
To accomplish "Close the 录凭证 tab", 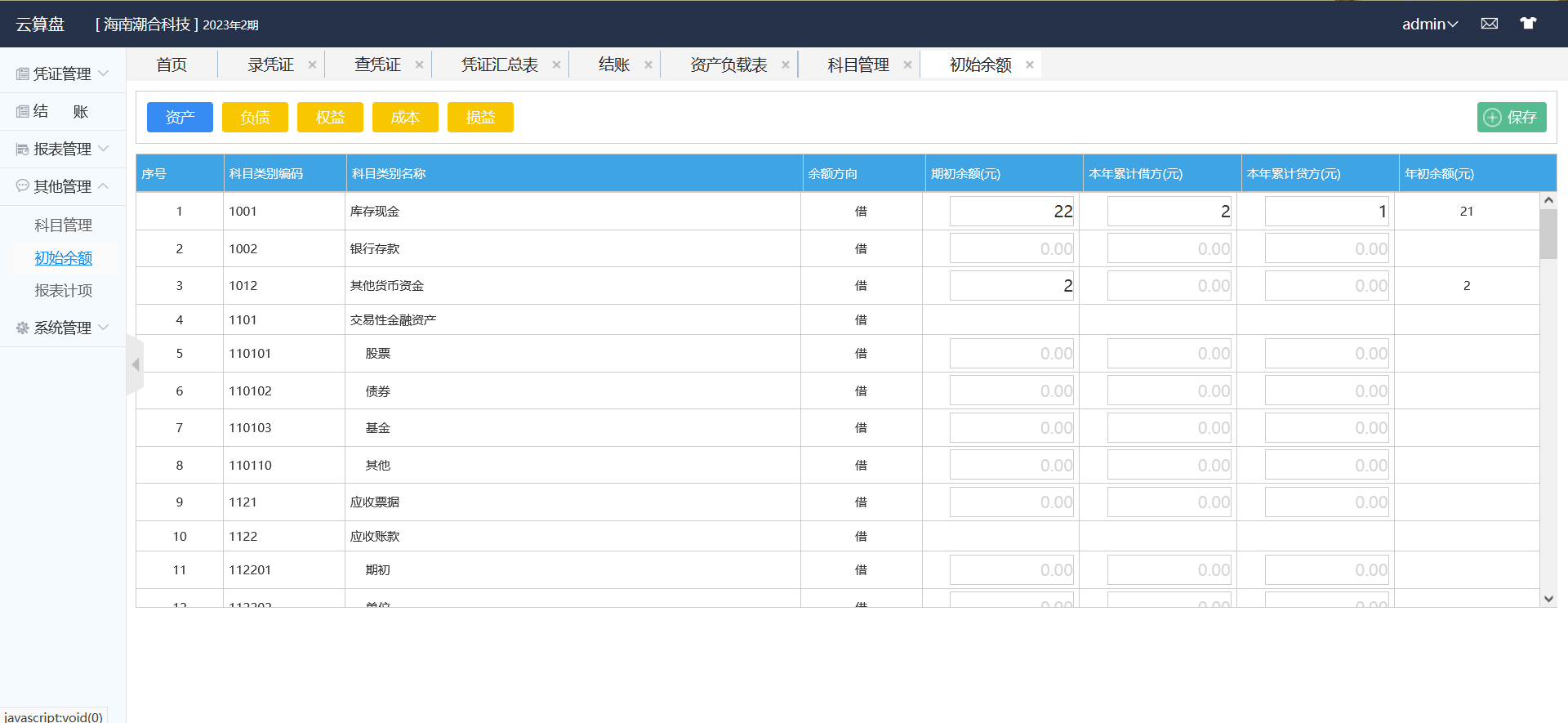I will [312, 65].
